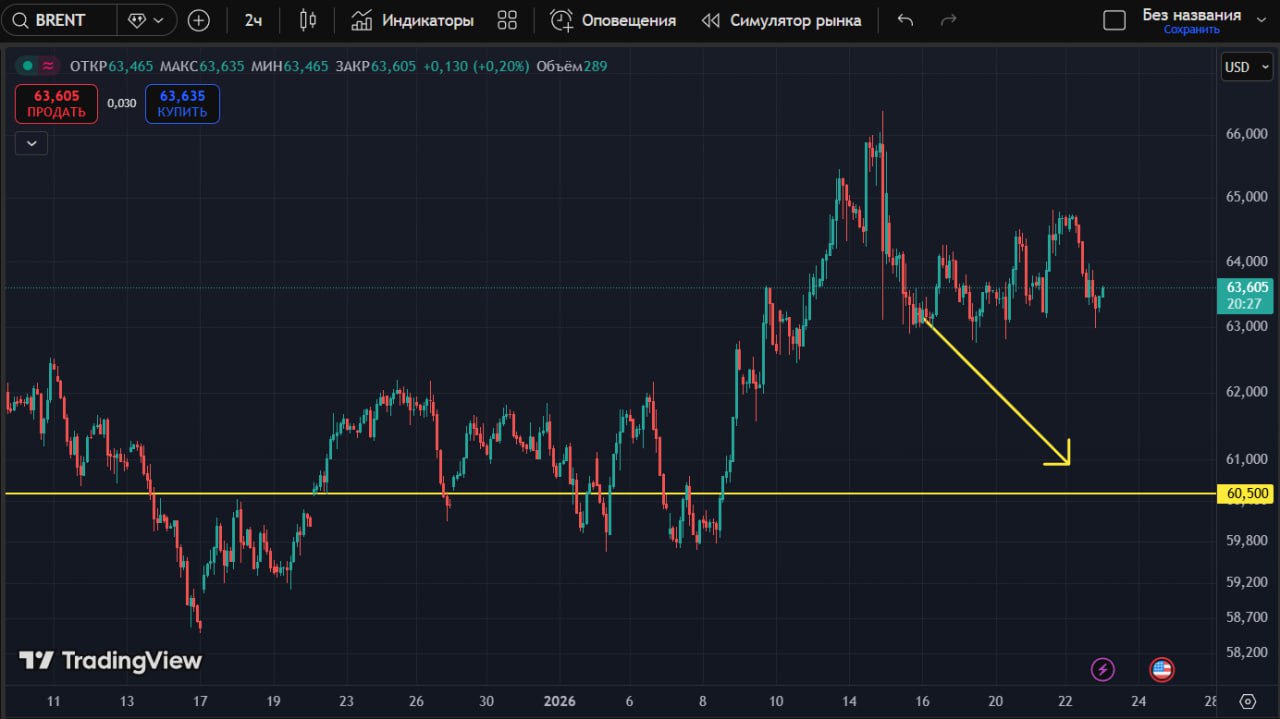Open the candlestick chart type selector
This screenshot has width=1280, height=719.
(x=308, y=20)
